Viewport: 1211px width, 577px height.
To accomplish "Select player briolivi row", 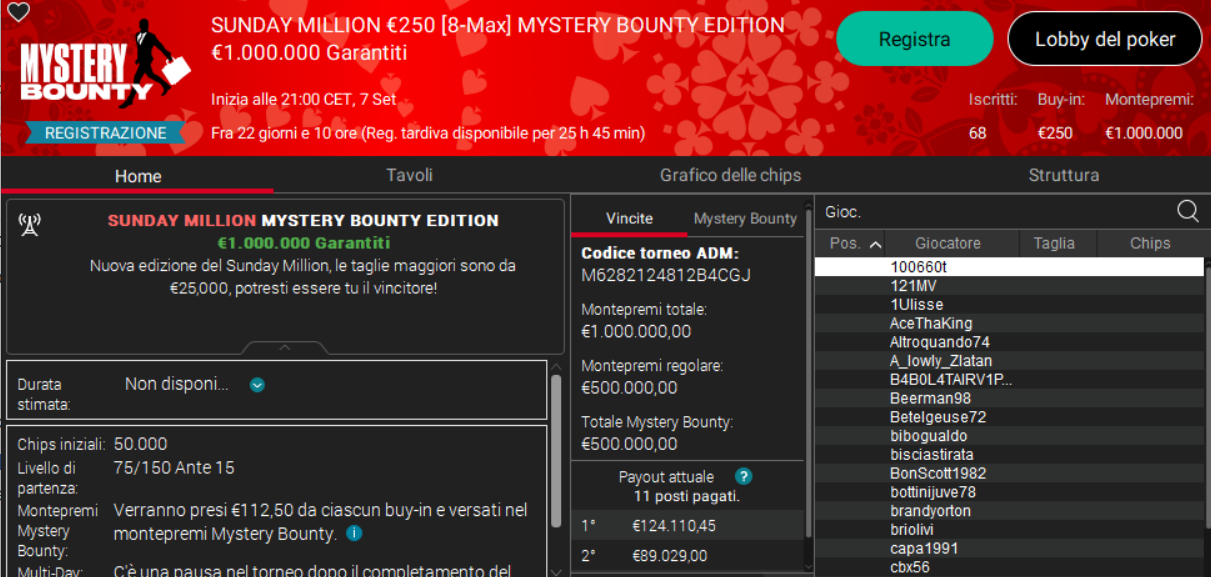I will (1009, 530).
